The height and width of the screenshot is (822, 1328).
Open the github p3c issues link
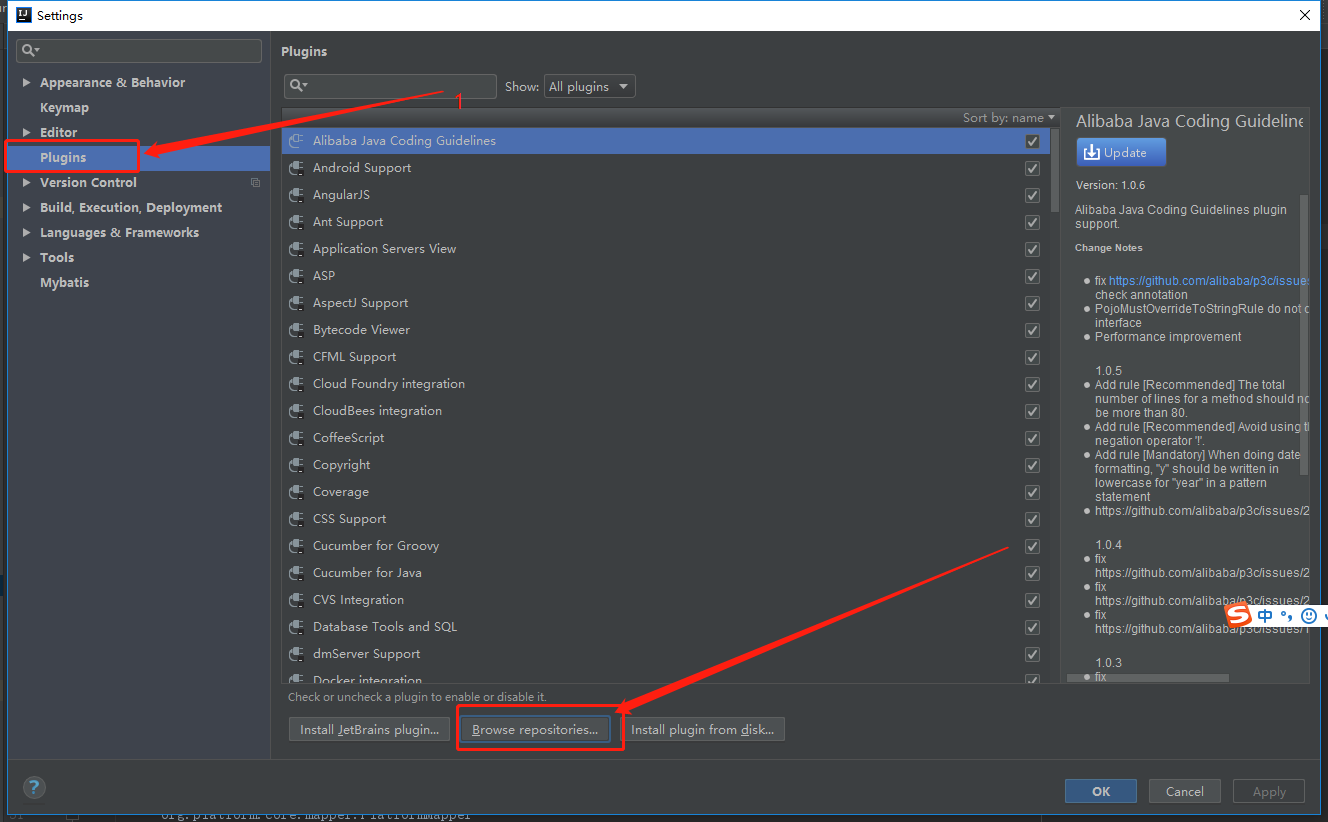[x=1209, y=281]
